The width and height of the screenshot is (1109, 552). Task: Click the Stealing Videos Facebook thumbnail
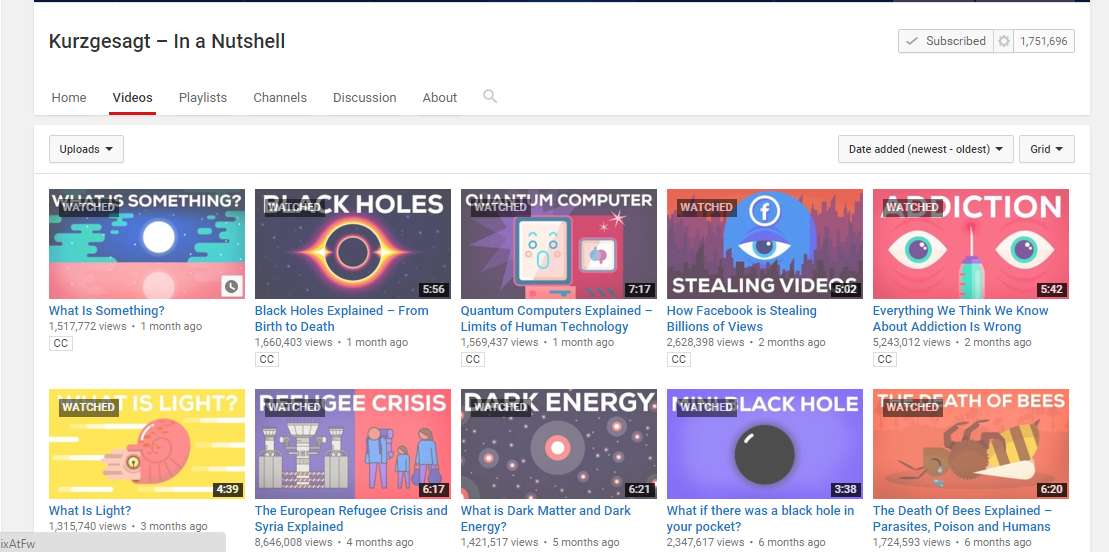pos(765,243)
